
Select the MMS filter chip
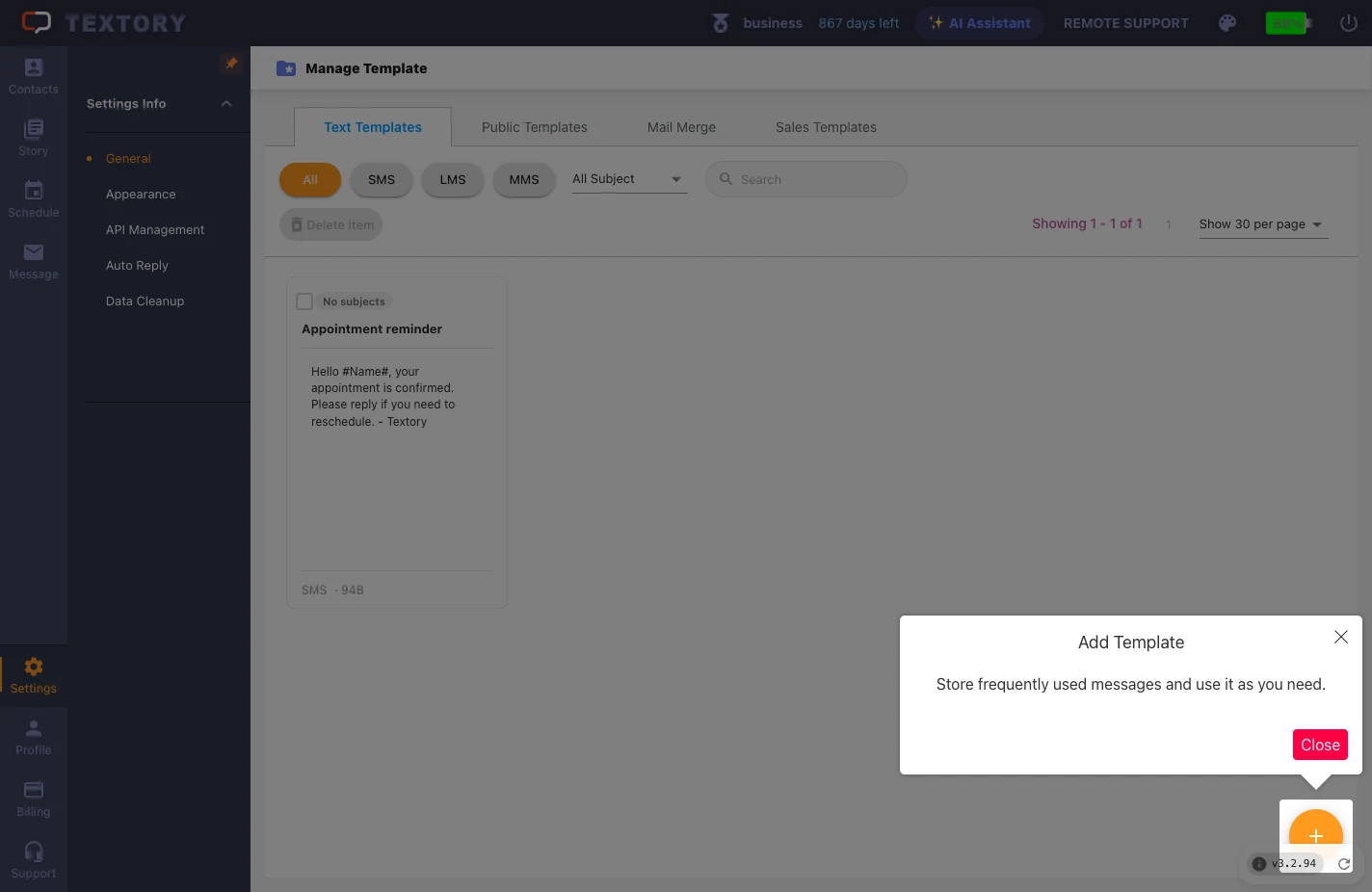[x=524, y=180]
